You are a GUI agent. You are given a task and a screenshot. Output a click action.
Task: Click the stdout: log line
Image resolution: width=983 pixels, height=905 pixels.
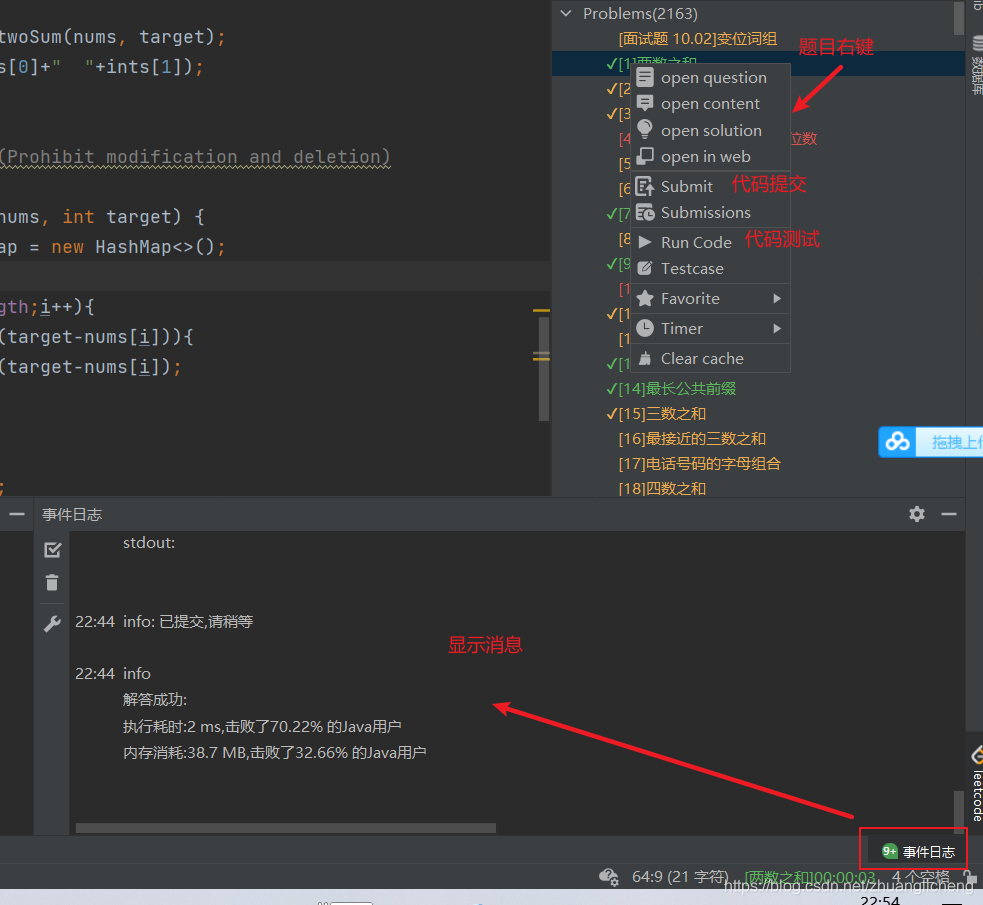149,543
